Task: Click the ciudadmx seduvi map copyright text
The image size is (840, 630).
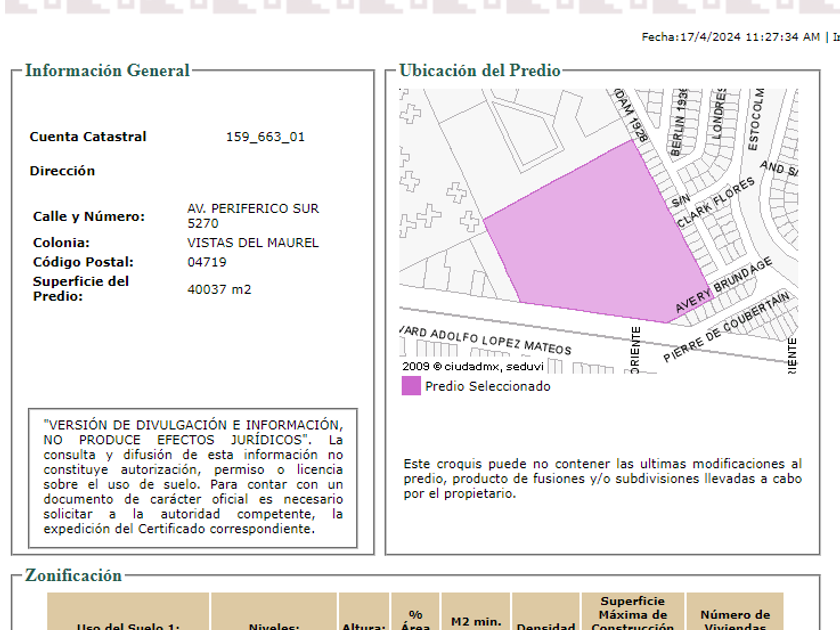Action: 466,366
